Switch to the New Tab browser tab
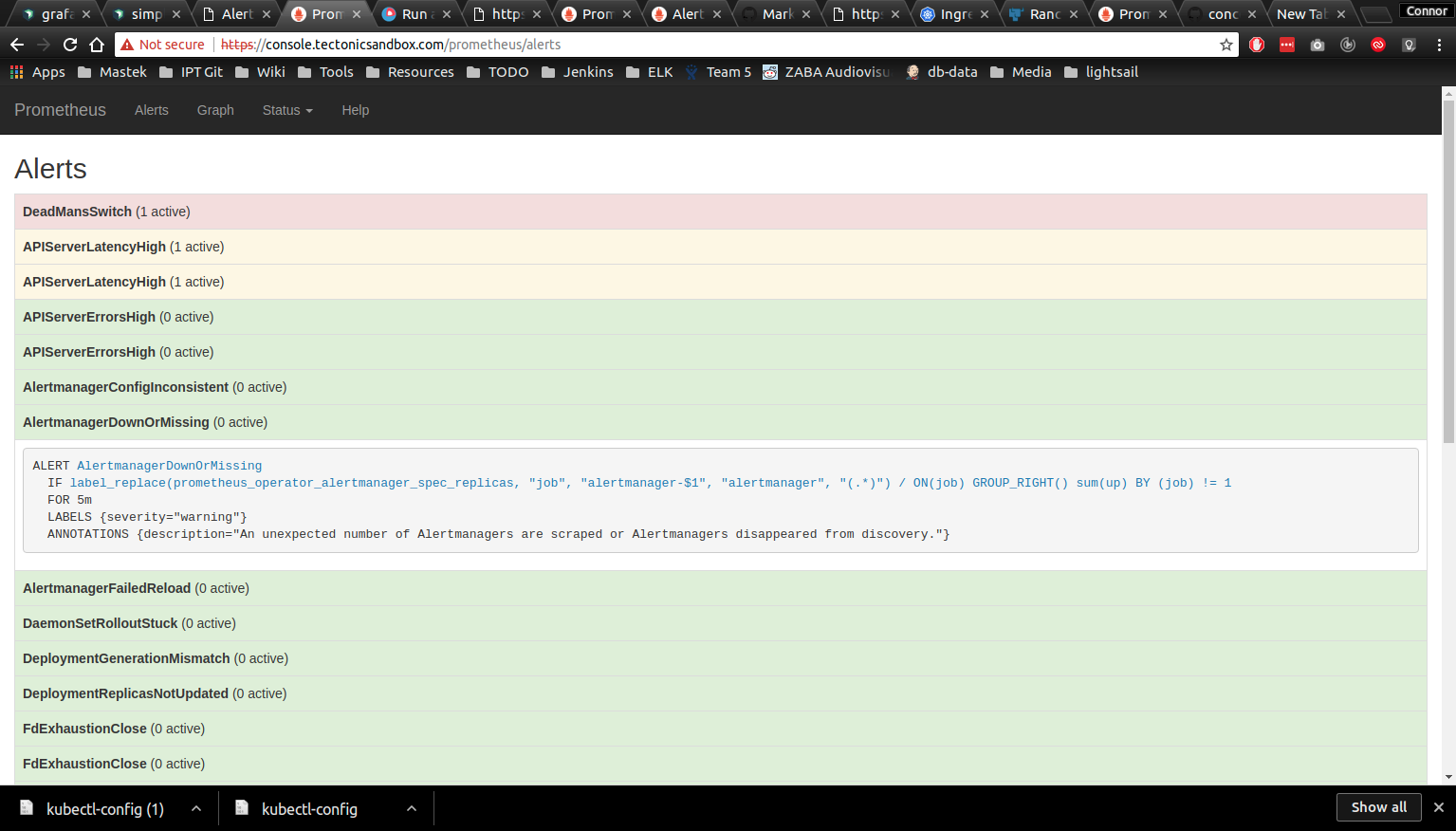Viewport: 1456px width, 831px height. point(1309,14)
